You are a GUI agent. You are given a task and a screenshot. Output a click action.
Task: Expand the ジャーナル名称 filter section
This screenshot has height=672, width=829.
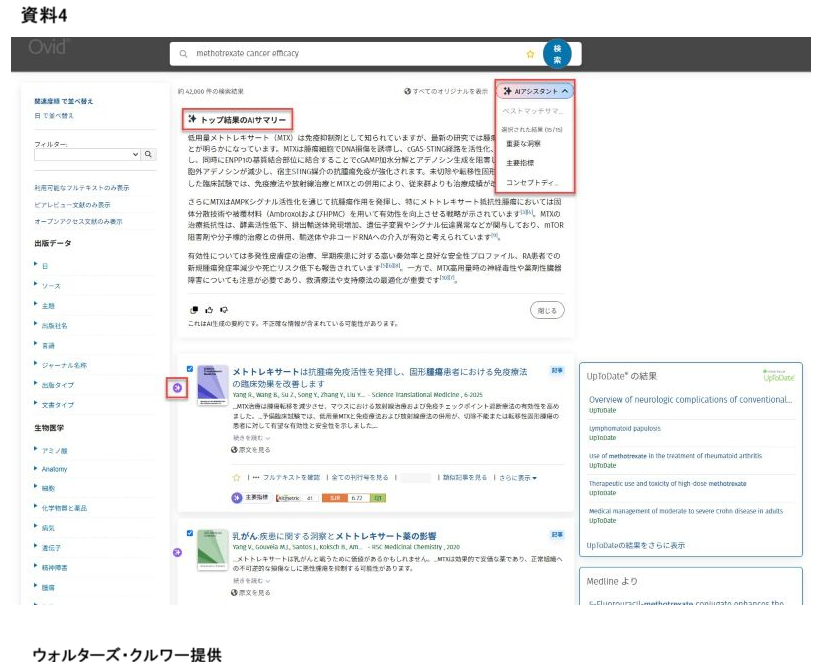[x=64, y=365]
